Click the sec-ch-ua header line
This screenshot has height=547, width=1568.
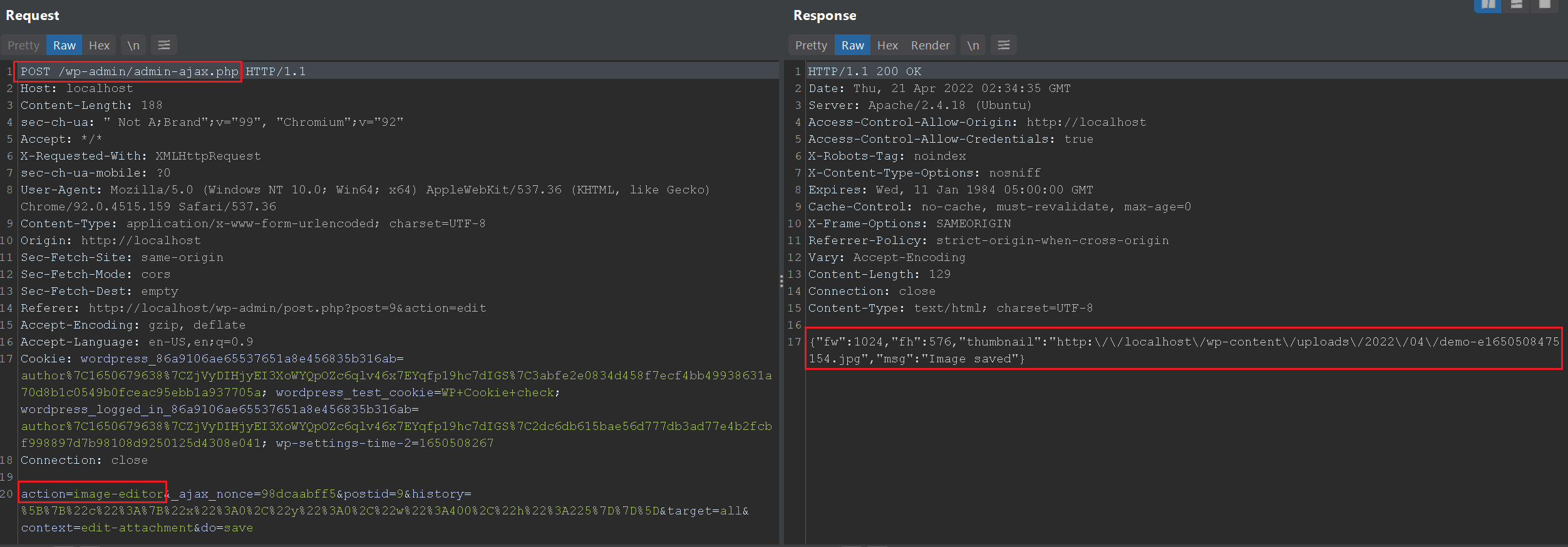click(x=212, y=122)
